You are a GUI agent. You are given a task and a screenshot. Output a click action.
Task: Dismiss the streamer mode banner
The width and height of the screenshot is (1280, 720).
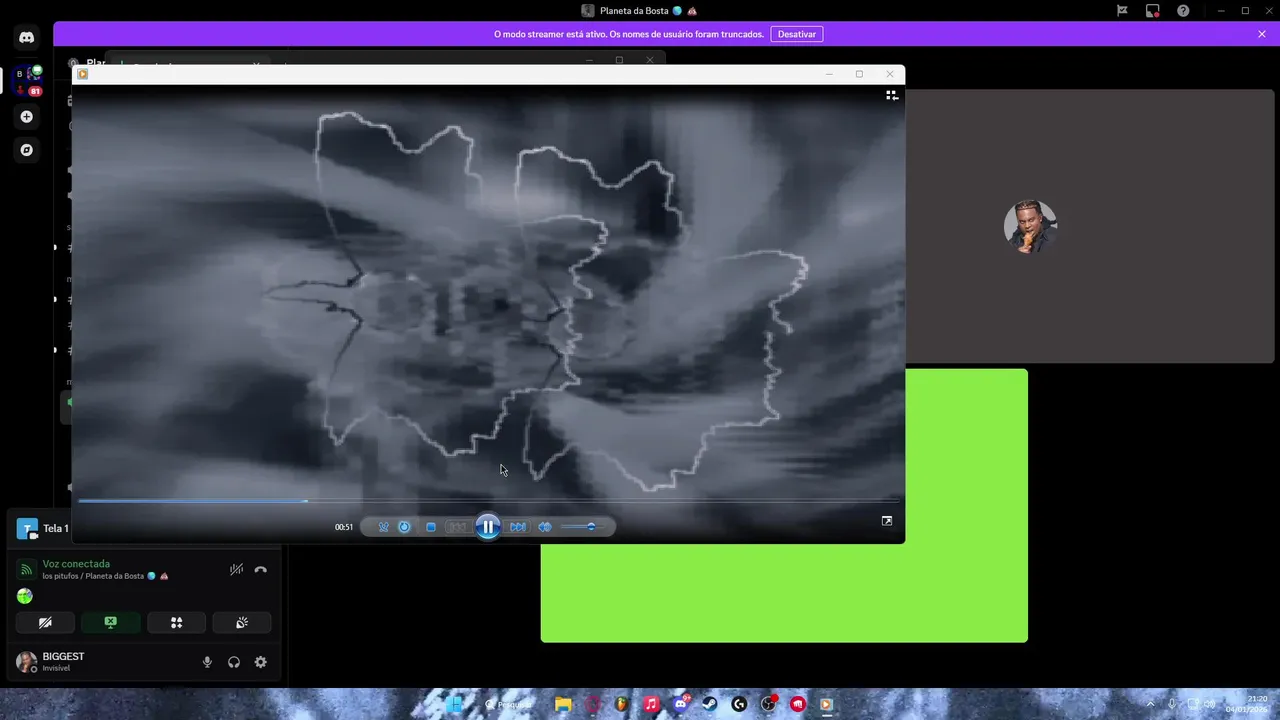[x=1262, y=34]
